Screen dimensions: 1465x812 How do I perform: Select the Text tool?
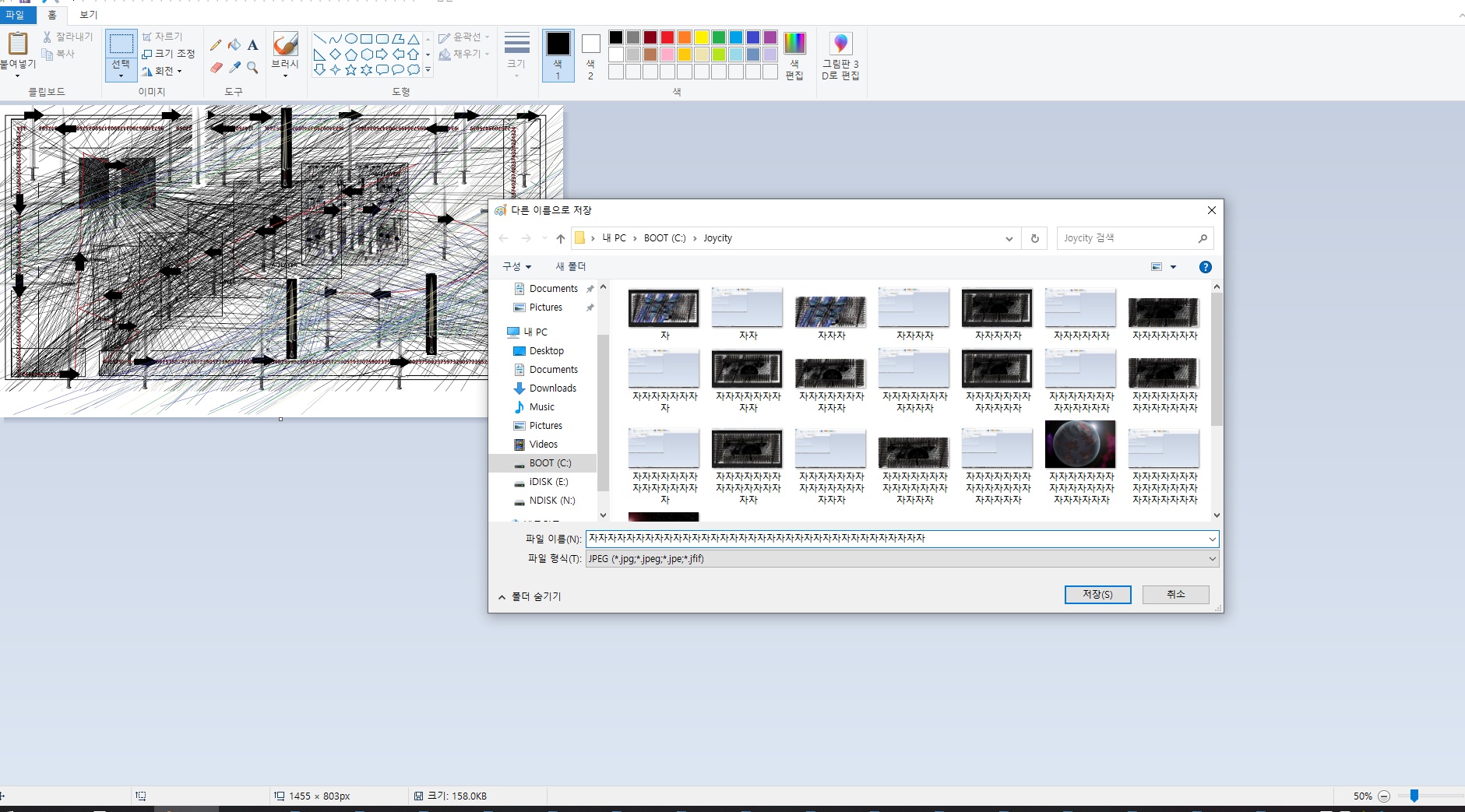[x=252, y=45]
